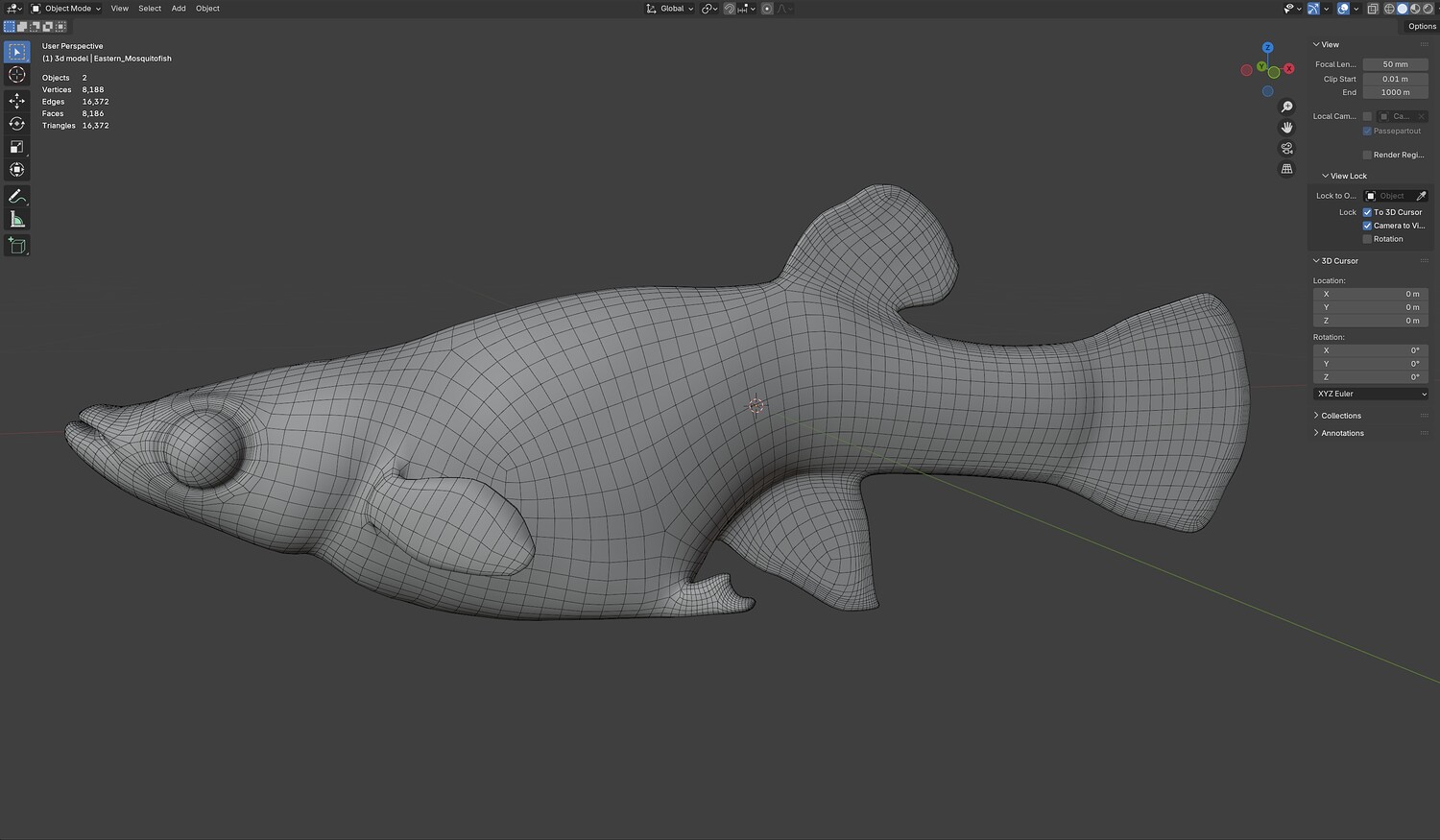
Task: Select the Rotate tool
Action: click(17, 124)
